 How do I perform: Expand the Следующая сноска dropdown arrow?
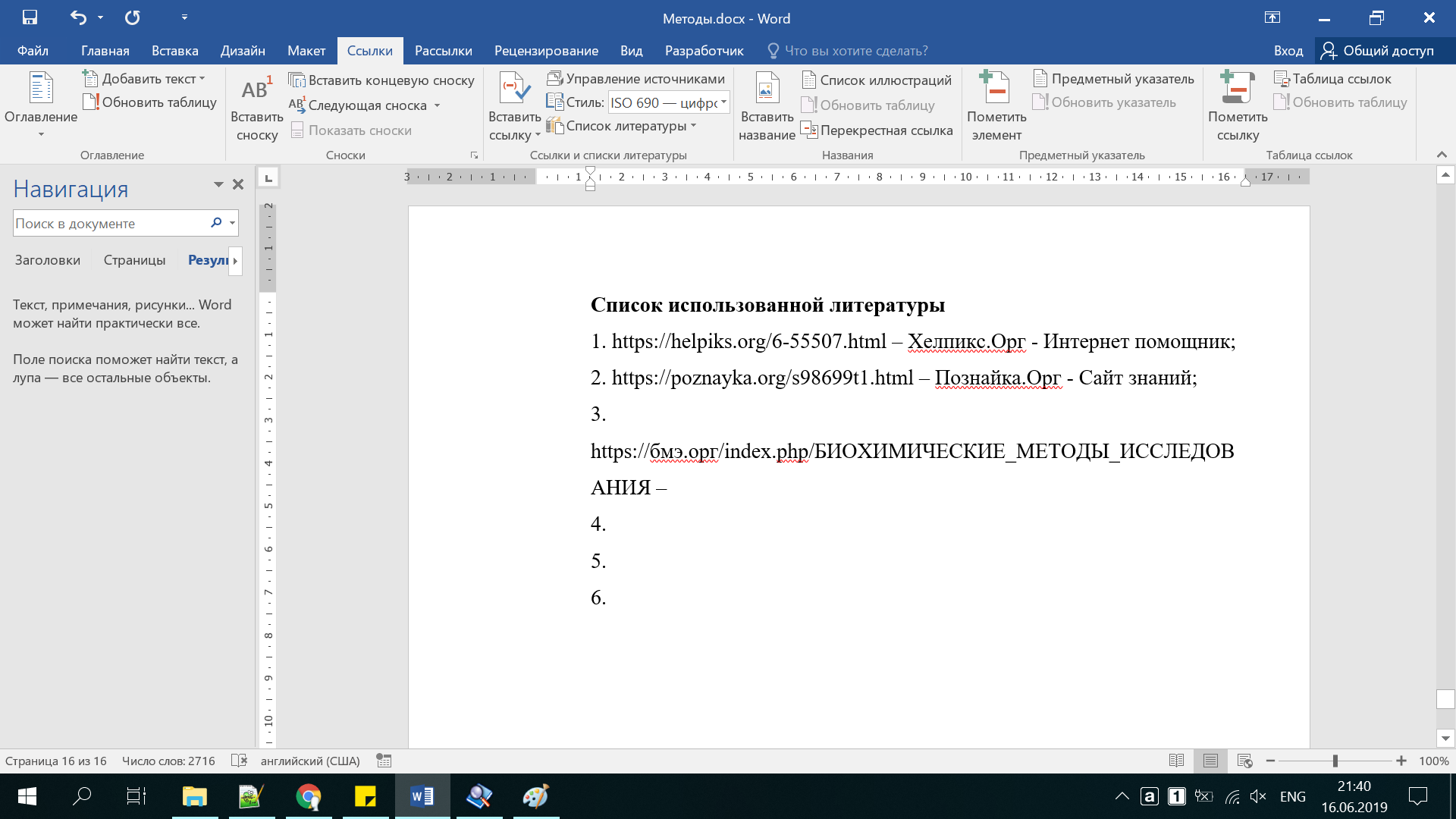pos(438,105)
